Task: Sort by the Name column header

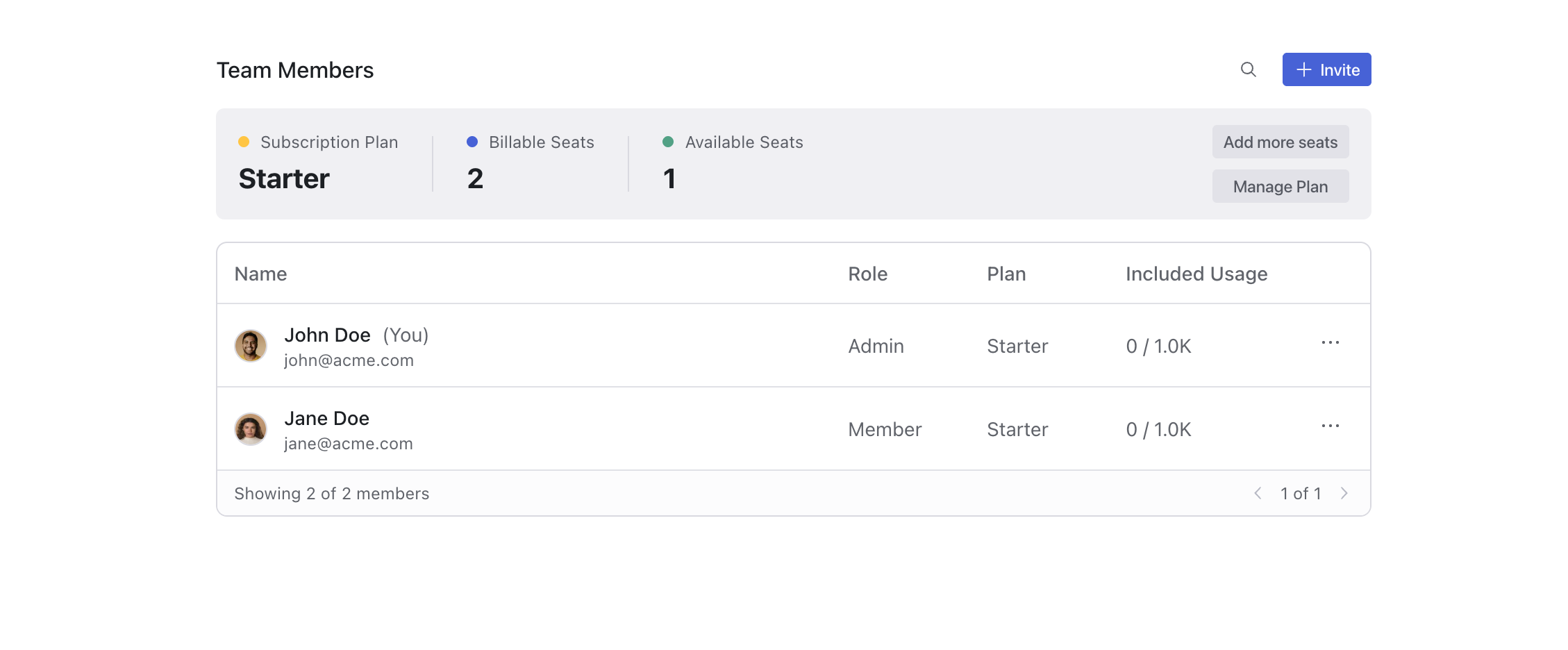Action: click(x=260, y=274)
